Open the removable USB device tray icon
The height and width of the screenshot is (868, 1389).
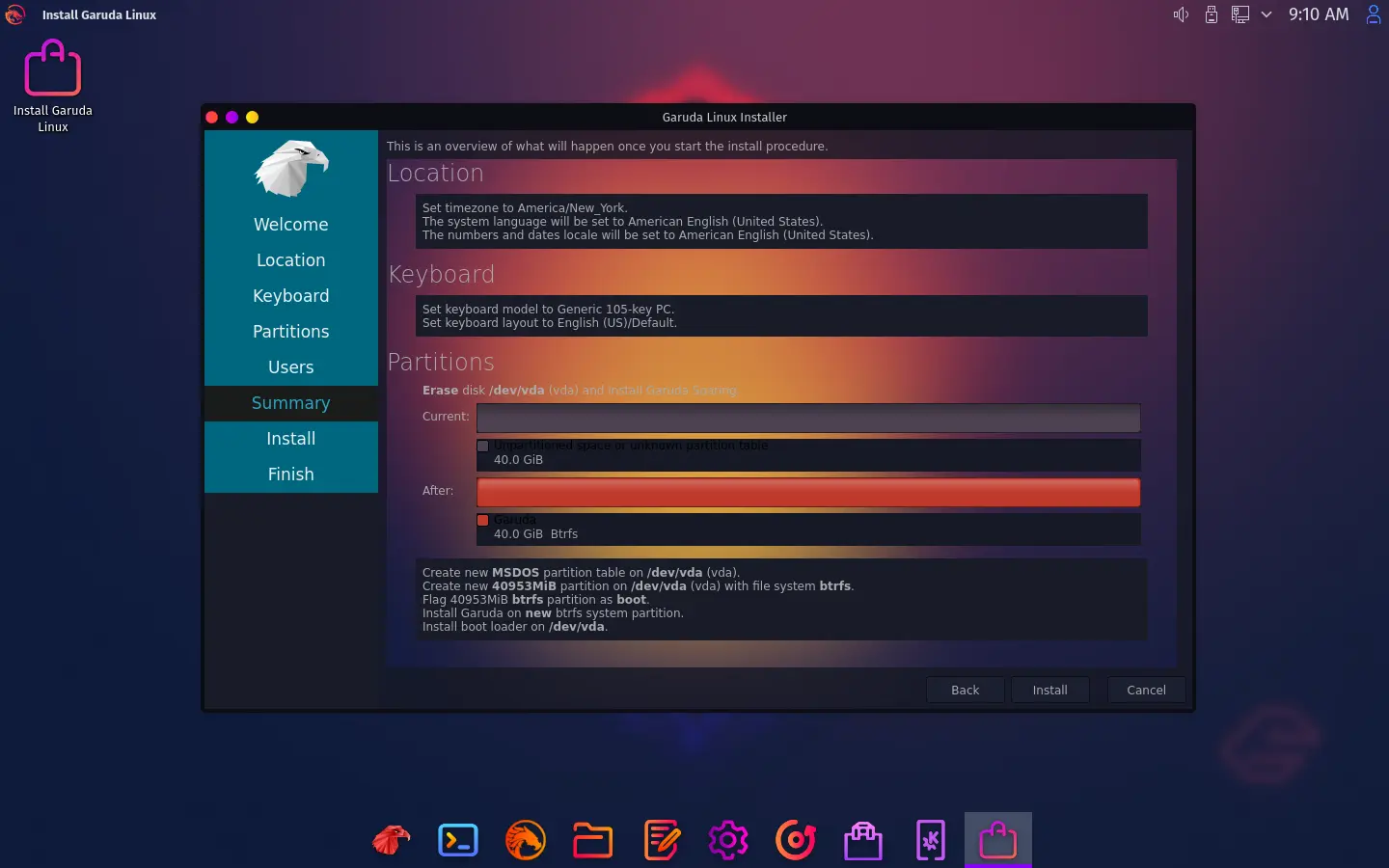[1212, 14]
